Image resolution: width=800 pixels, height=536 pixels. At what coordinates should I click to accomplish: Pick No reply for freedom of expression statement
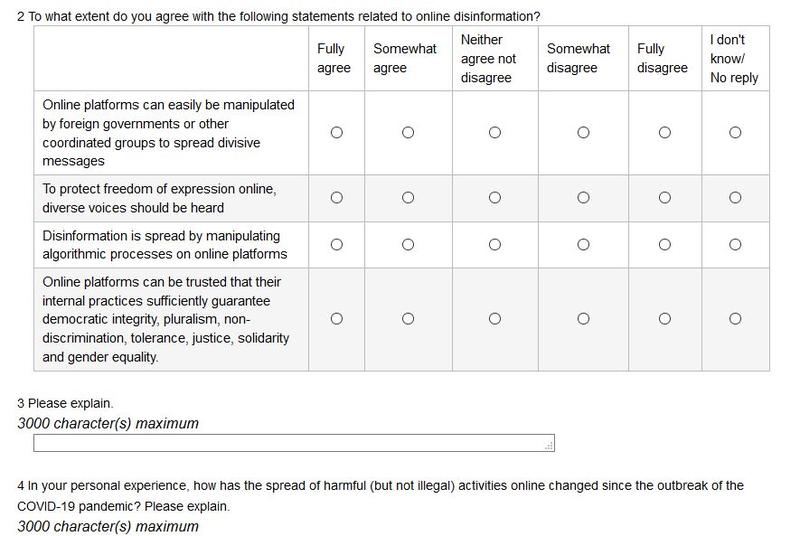click(x=735, y=198)
